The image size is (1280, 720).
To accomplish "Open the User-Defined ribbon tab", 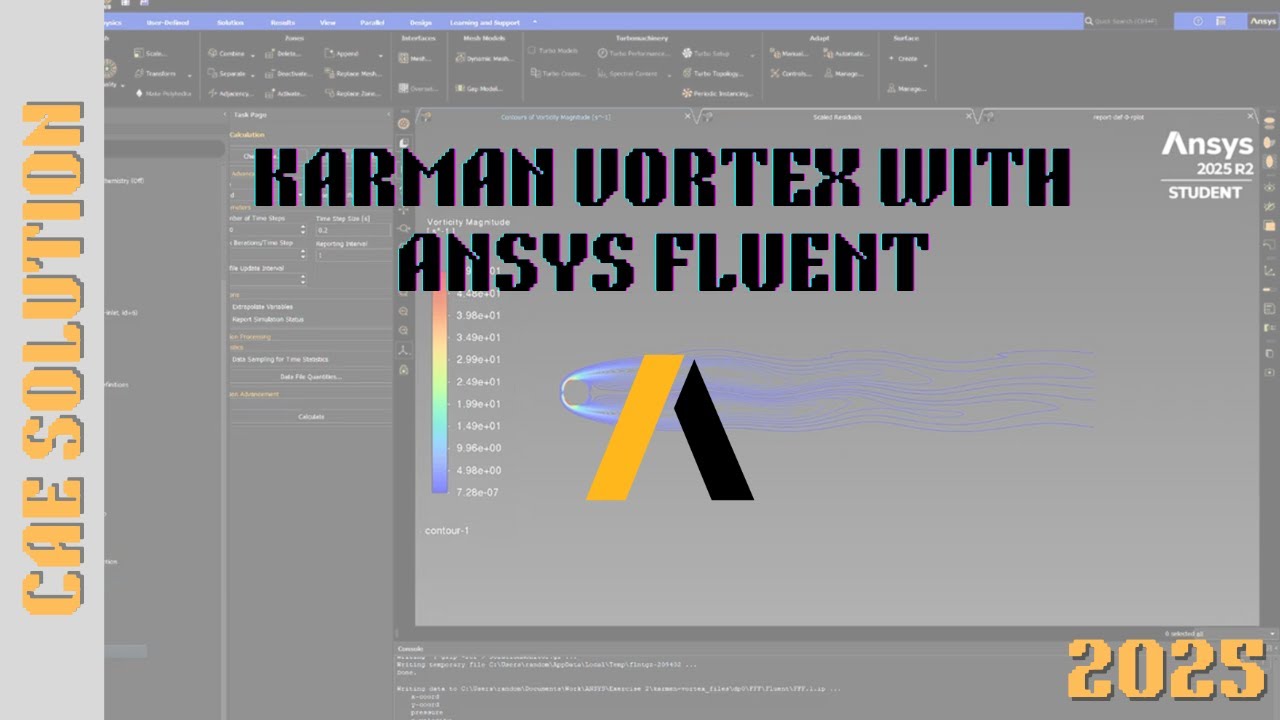I will 167,22.
